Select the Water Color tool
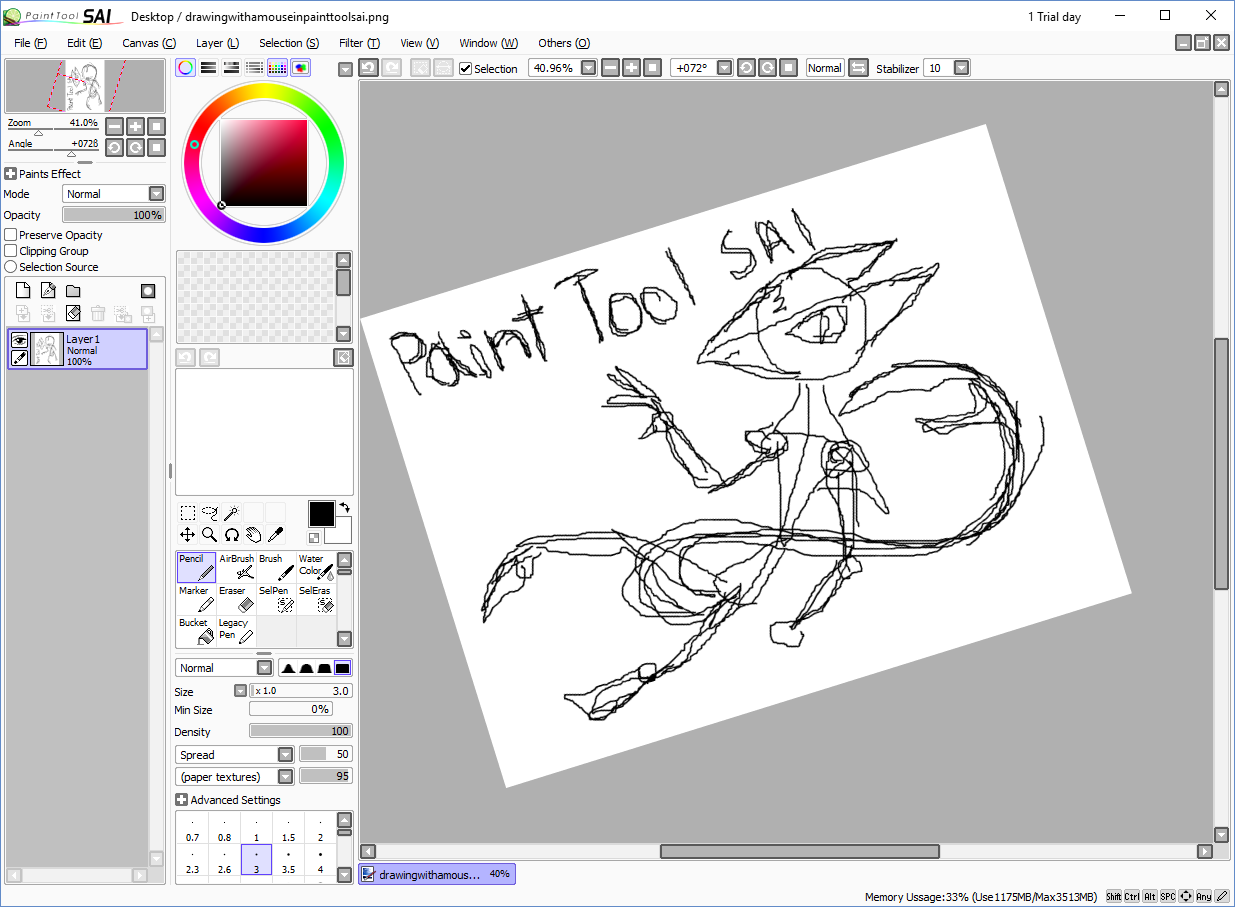 click(x=316, y=567)
